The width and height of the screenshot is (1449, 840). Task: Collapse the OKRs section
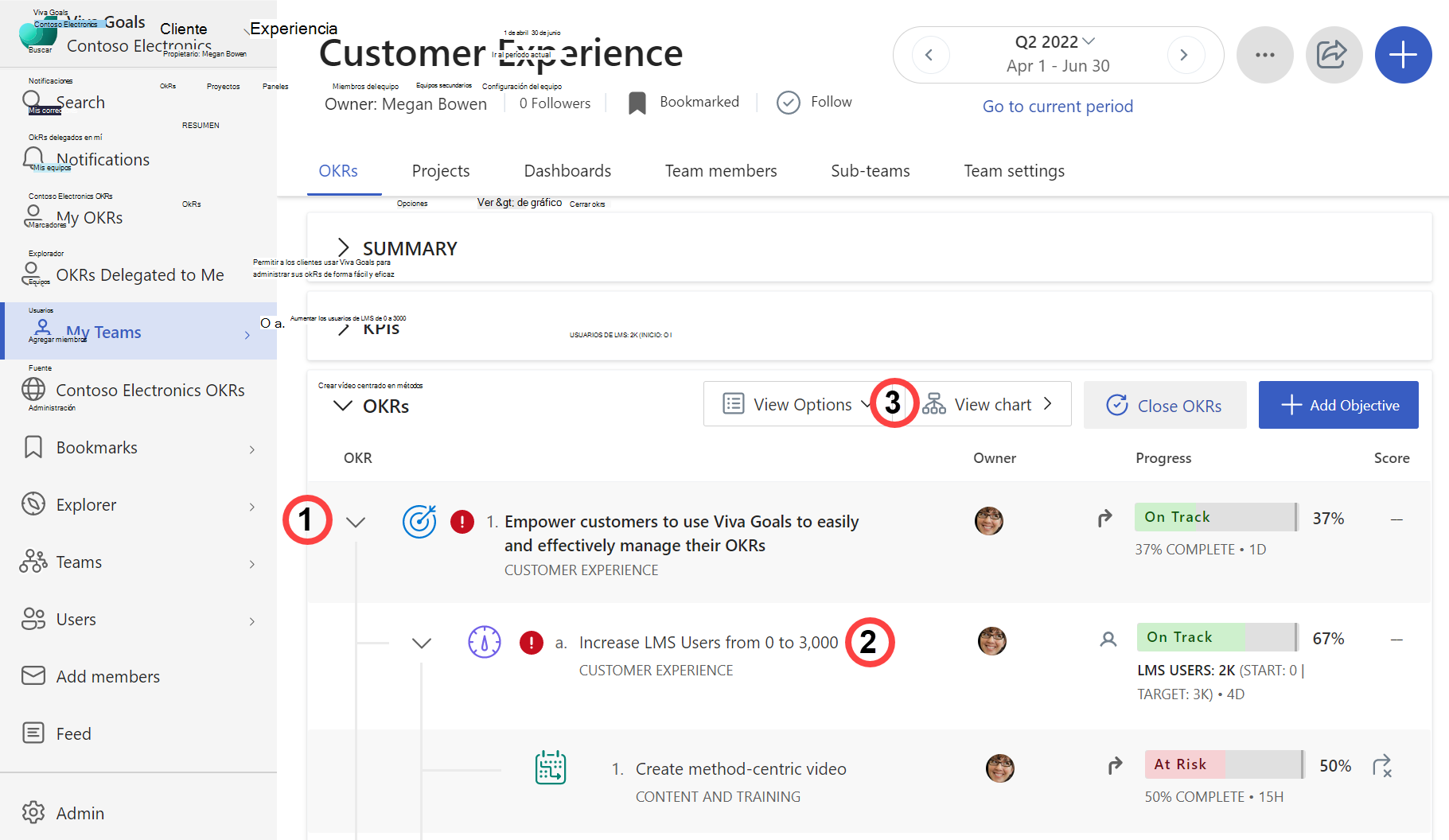[x=343, y=406]
